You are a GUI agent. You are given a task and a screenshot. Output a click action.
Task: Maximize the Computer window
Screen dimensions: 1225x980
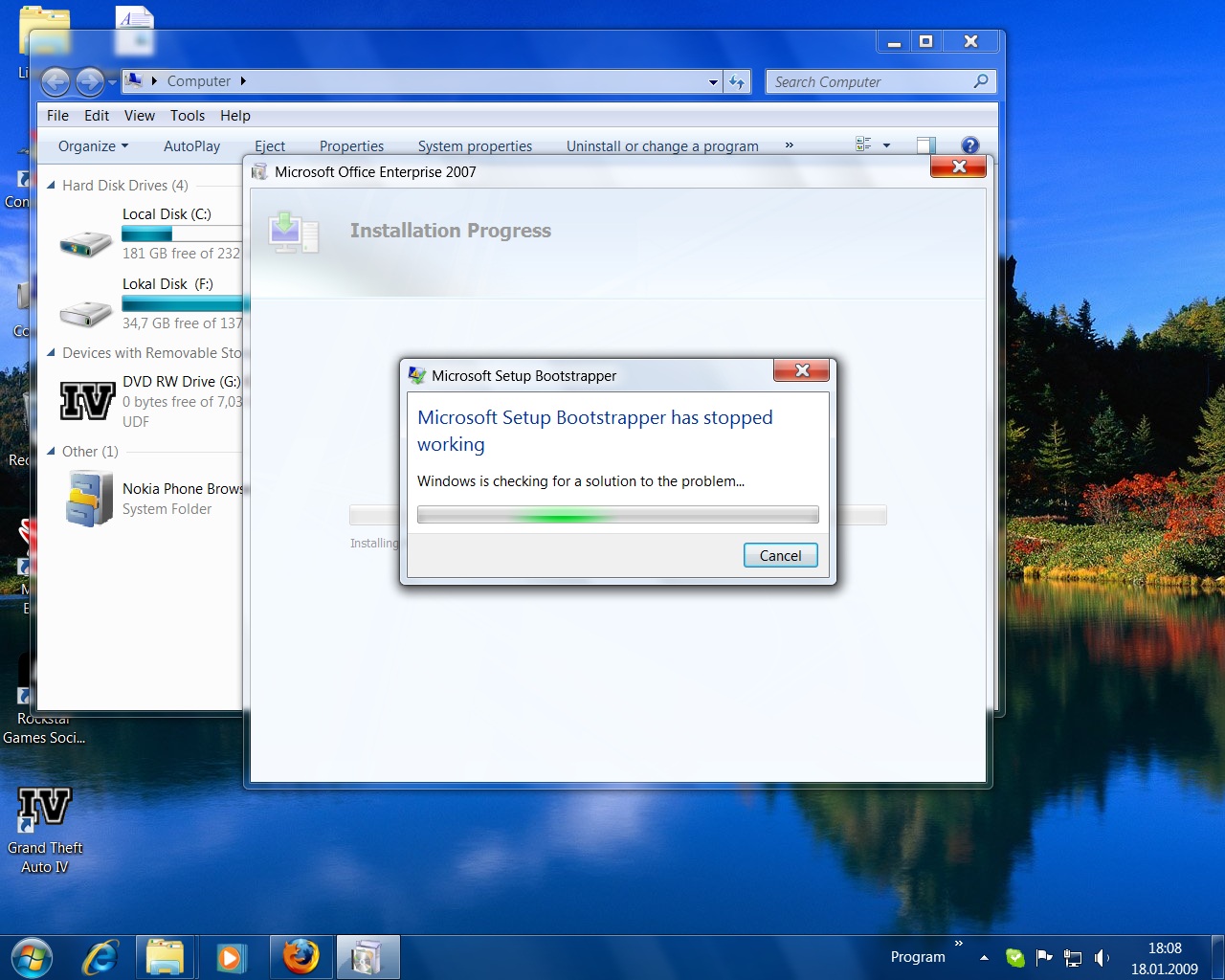pos(925,41)
